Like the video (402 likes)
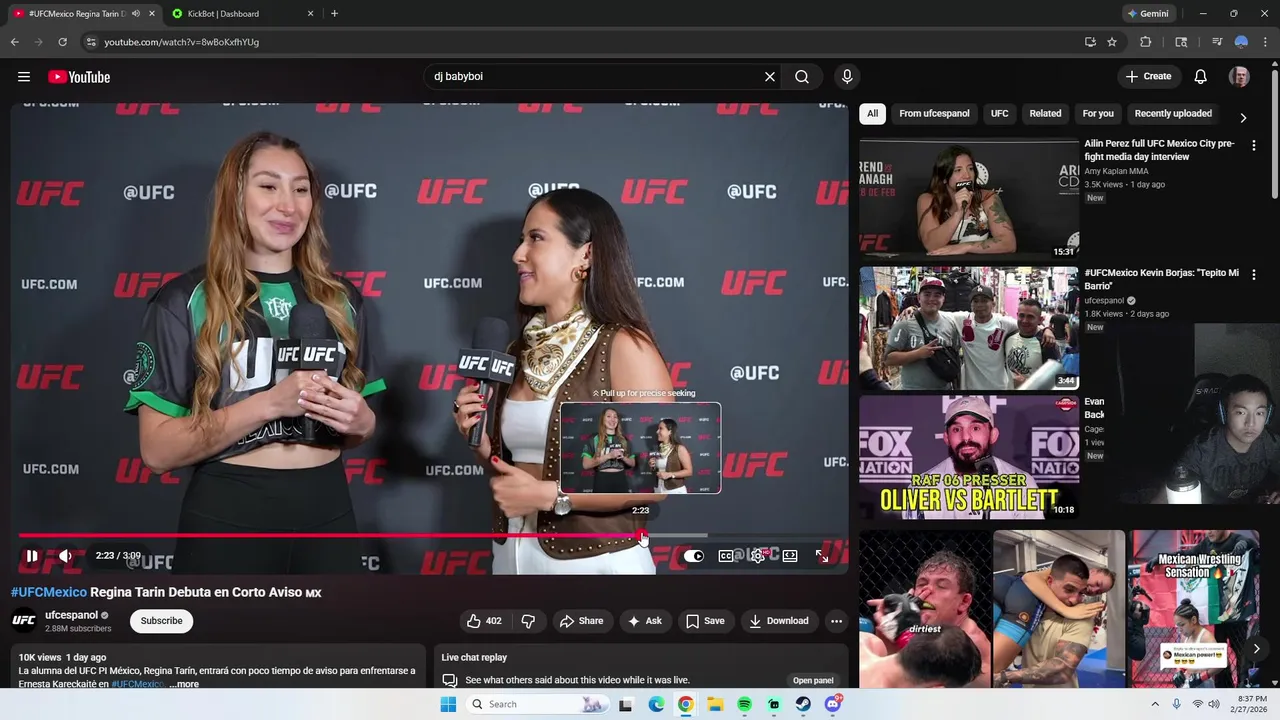 coord(484,621)
